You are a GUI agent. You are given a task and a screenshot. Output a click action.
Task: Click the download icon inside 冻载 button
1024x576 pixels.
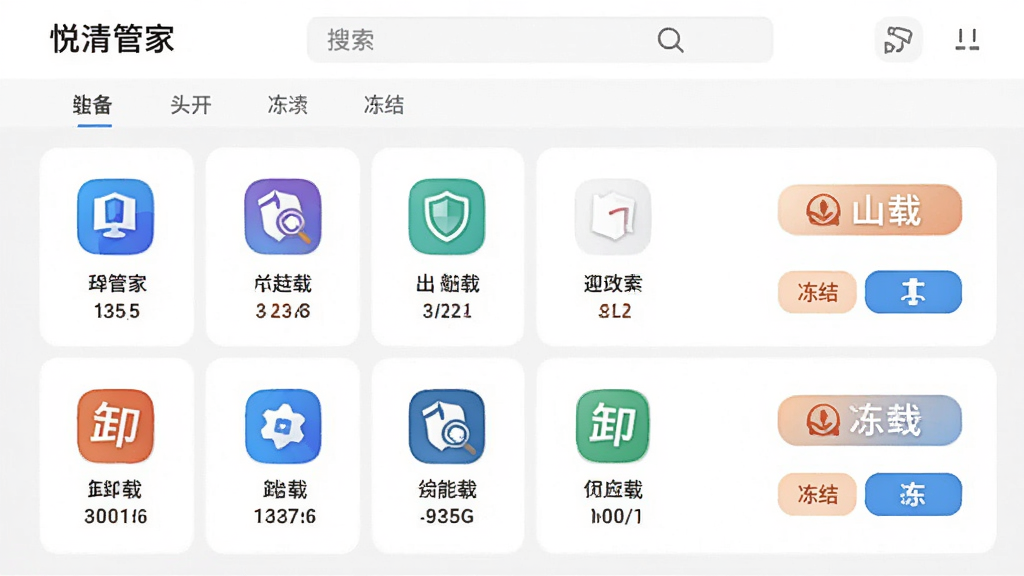tap(822, 420)
